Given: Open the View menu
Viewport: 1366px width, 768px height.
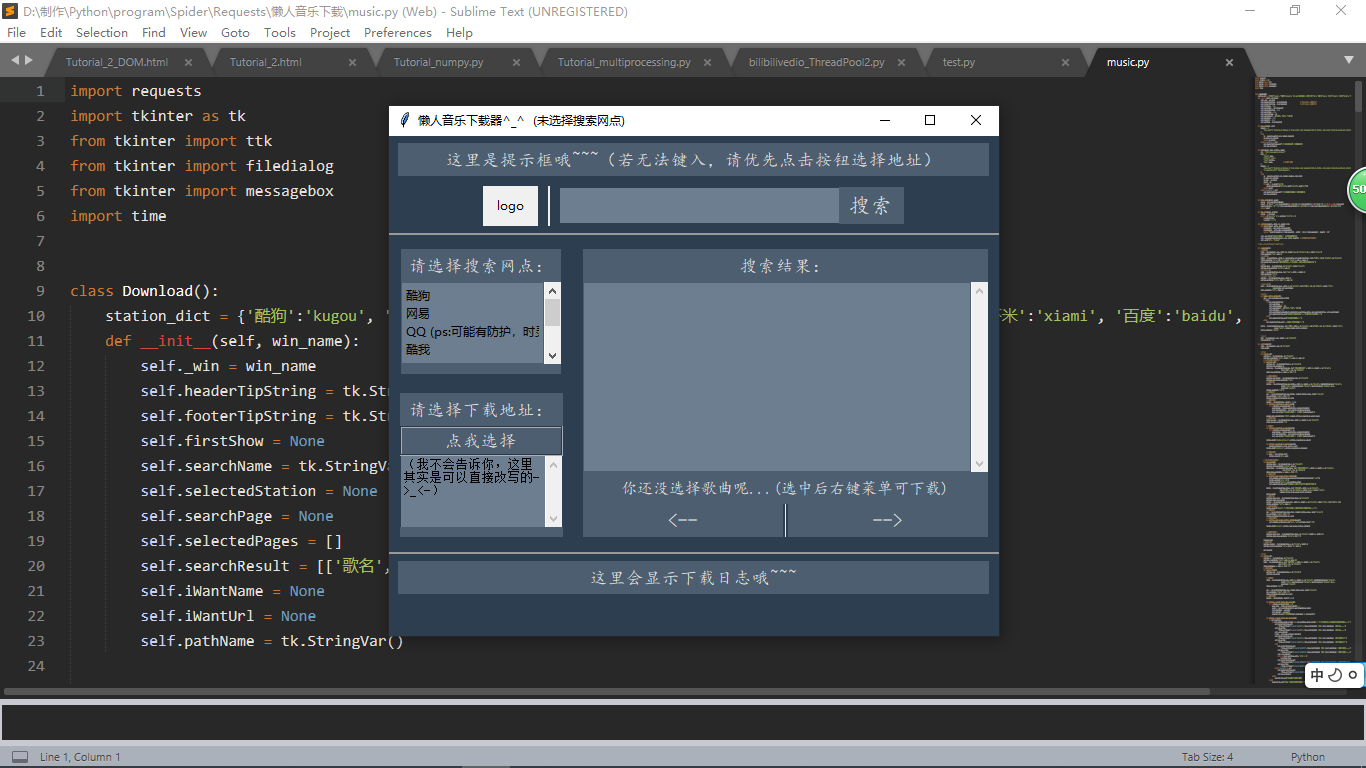Looking at the screenshot, I should click(194, 32).
